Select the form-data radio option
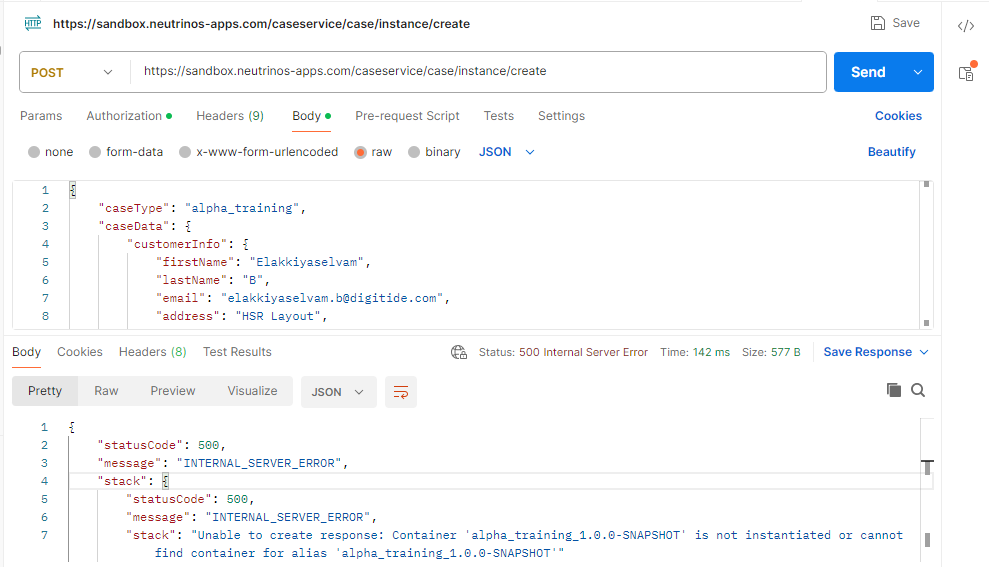The height and width of the screenshot is (567, 989). tap(95, 152)
